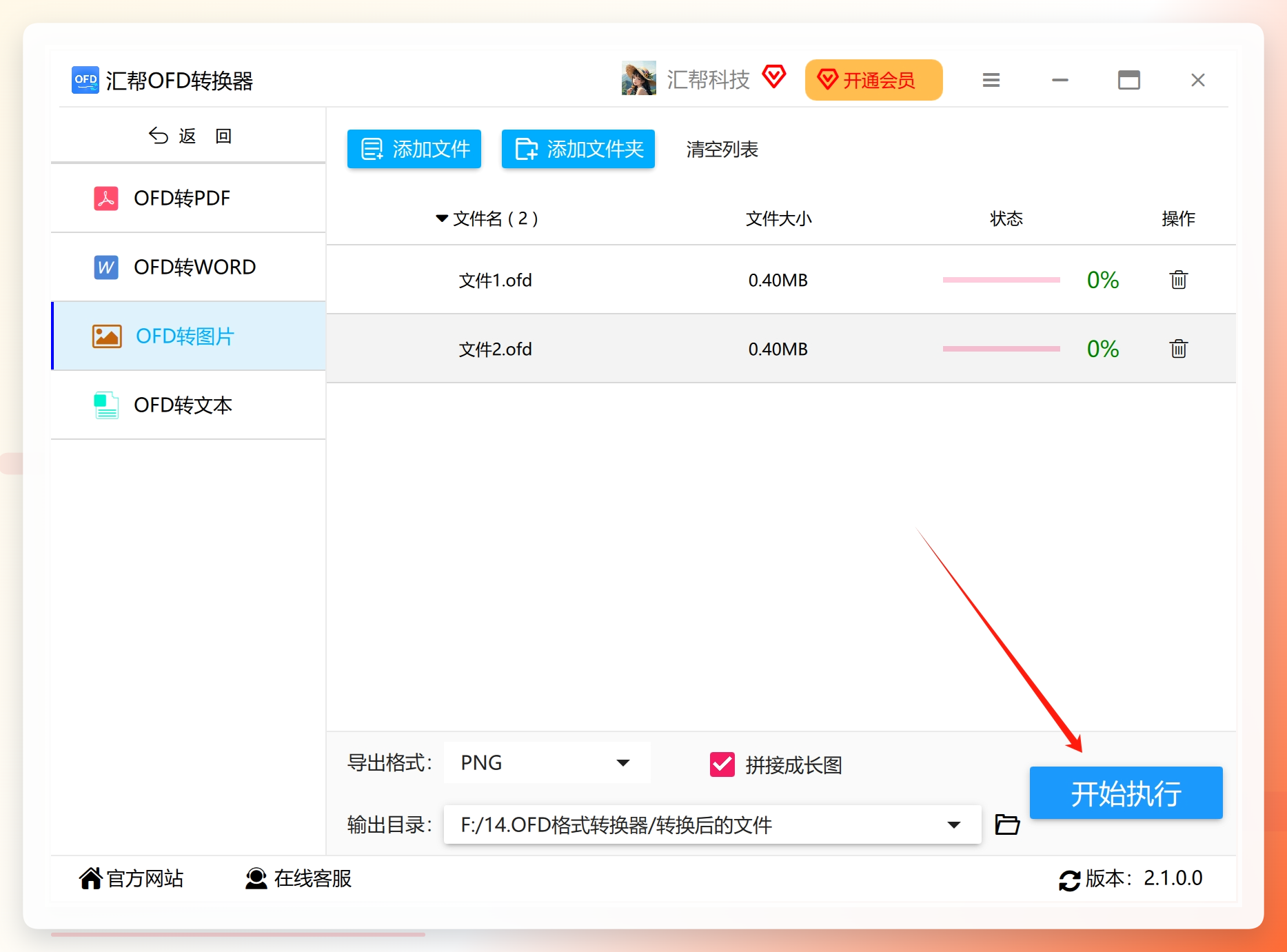Maximize the converter window
Viewport: 1287px width, 952px height.
coord(1129,80)
